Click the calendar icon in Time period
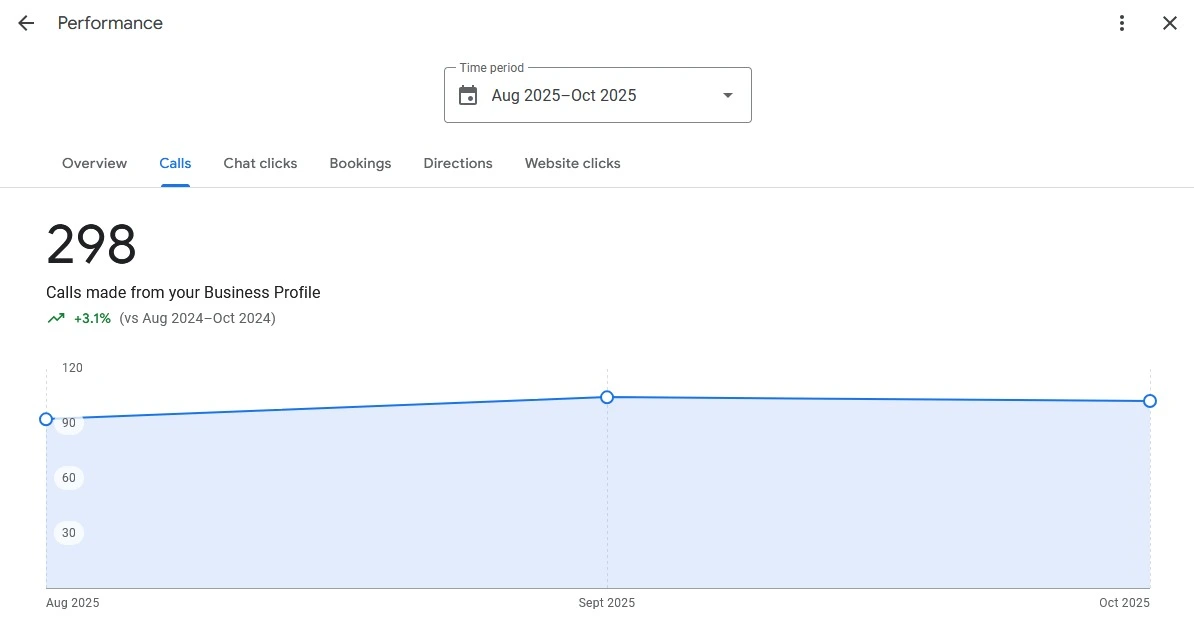 (x=468, y=95)
